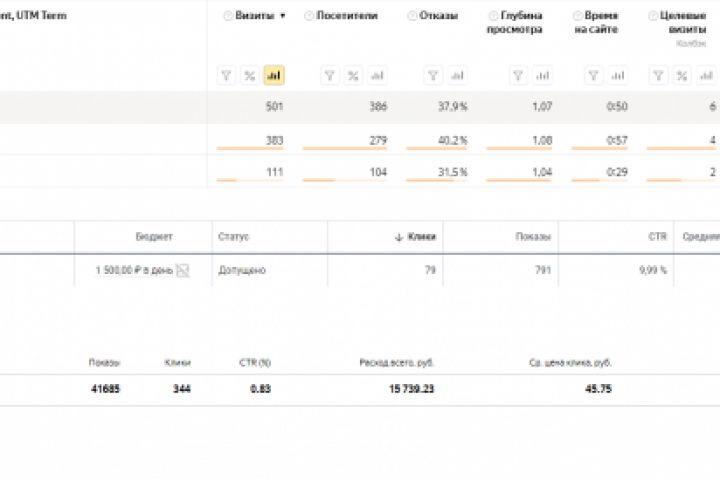Click the filter icon under Визиты
This screenshot has width=720, height=480.
tap(227, 75)
